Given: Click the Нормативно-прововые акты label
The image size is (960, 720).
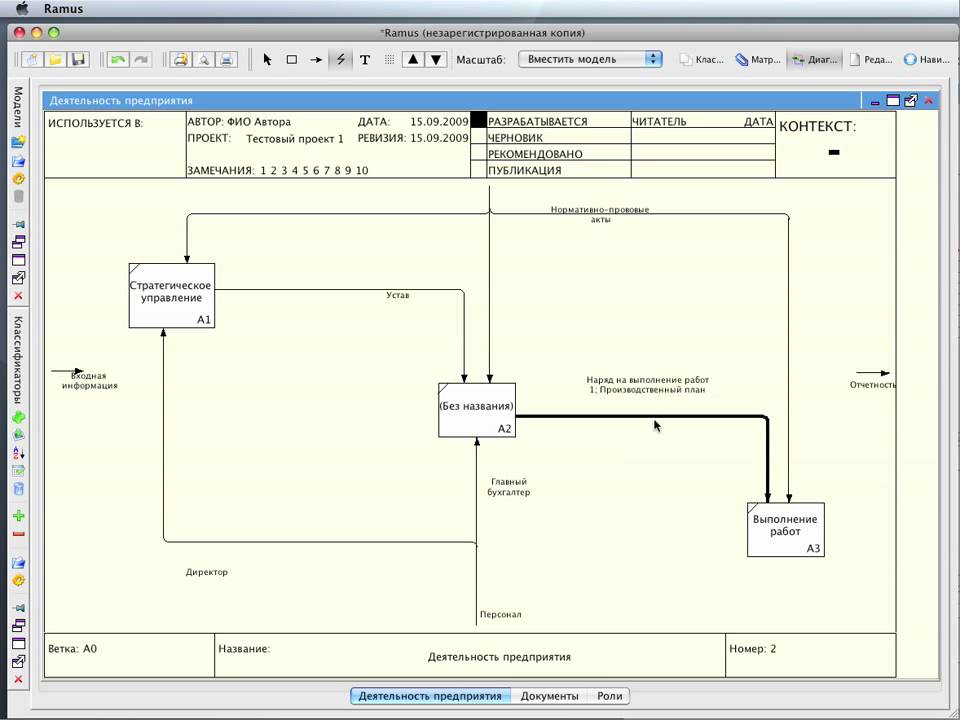Looking at the screenshot, I should click(600, 214).
